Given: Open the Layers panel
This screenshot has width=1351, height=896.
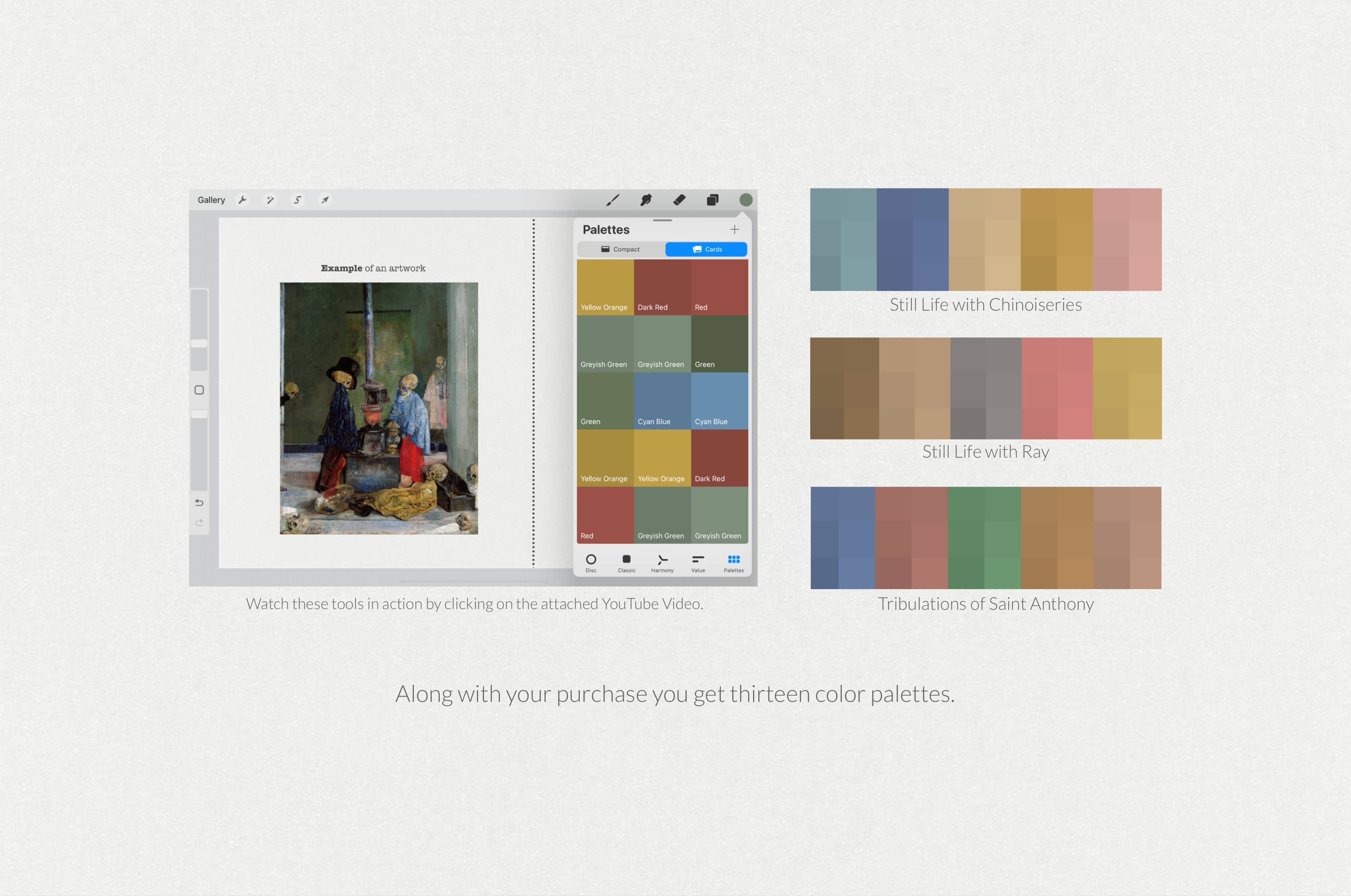Looking at the screenshot, I should tap(712, 199).
